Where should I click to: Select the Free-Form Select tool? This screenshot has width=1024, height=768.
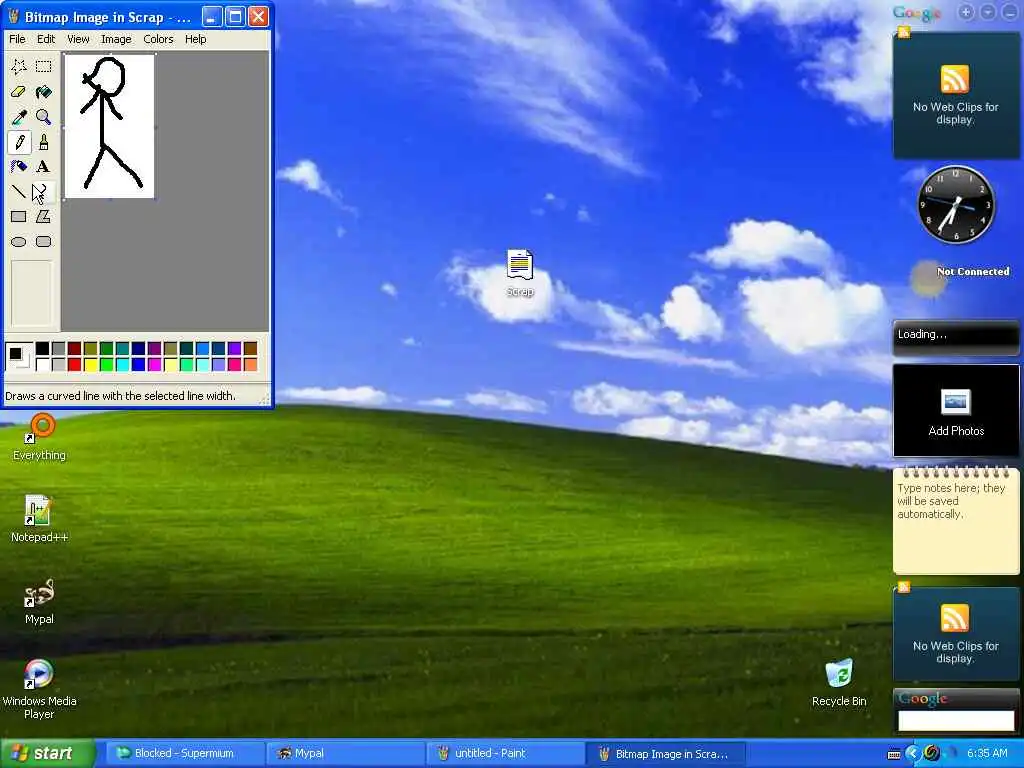(19, 66)
